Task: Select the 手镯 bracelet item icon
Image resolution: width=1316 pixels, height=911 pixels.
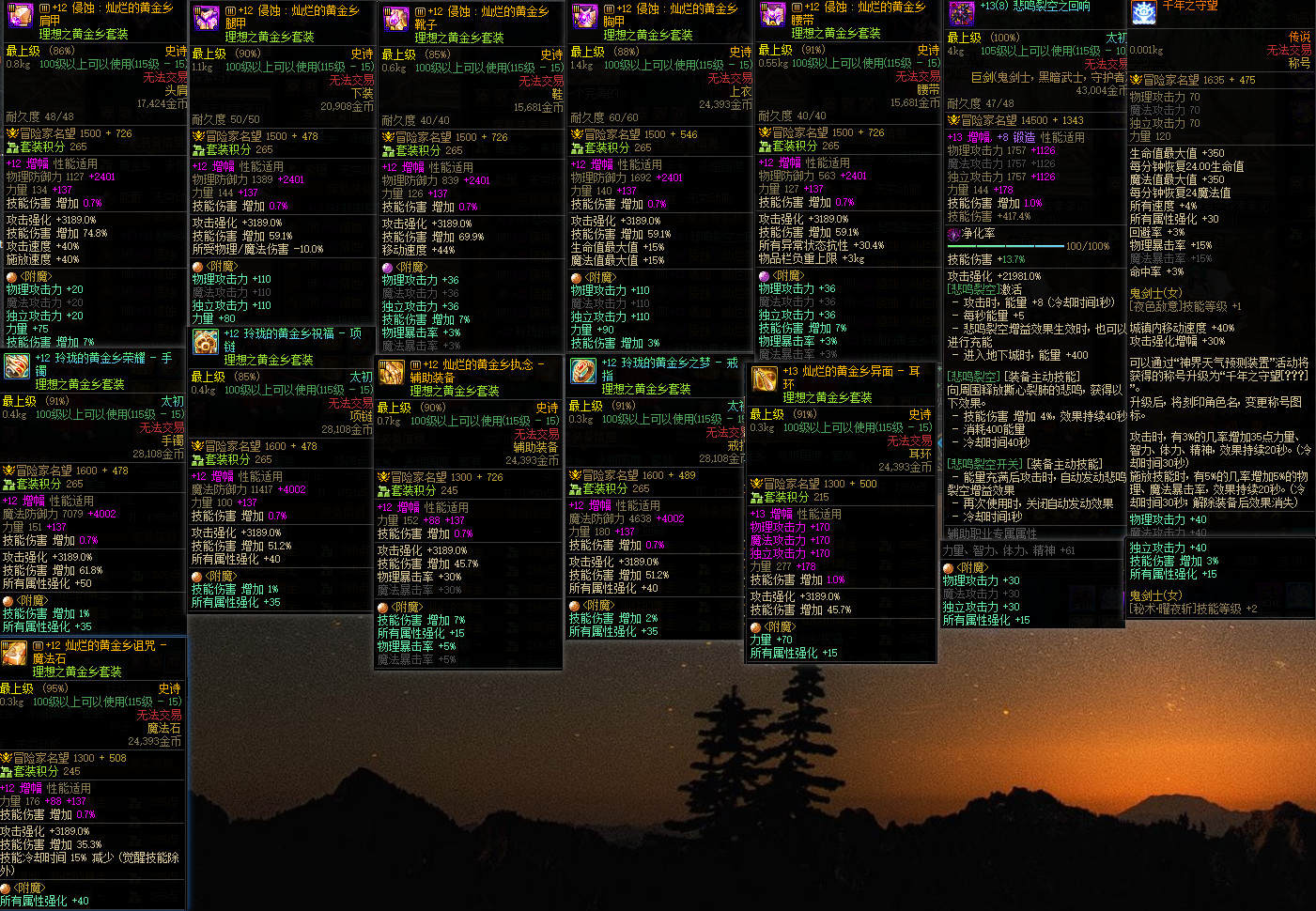Action: coord(16,365)
